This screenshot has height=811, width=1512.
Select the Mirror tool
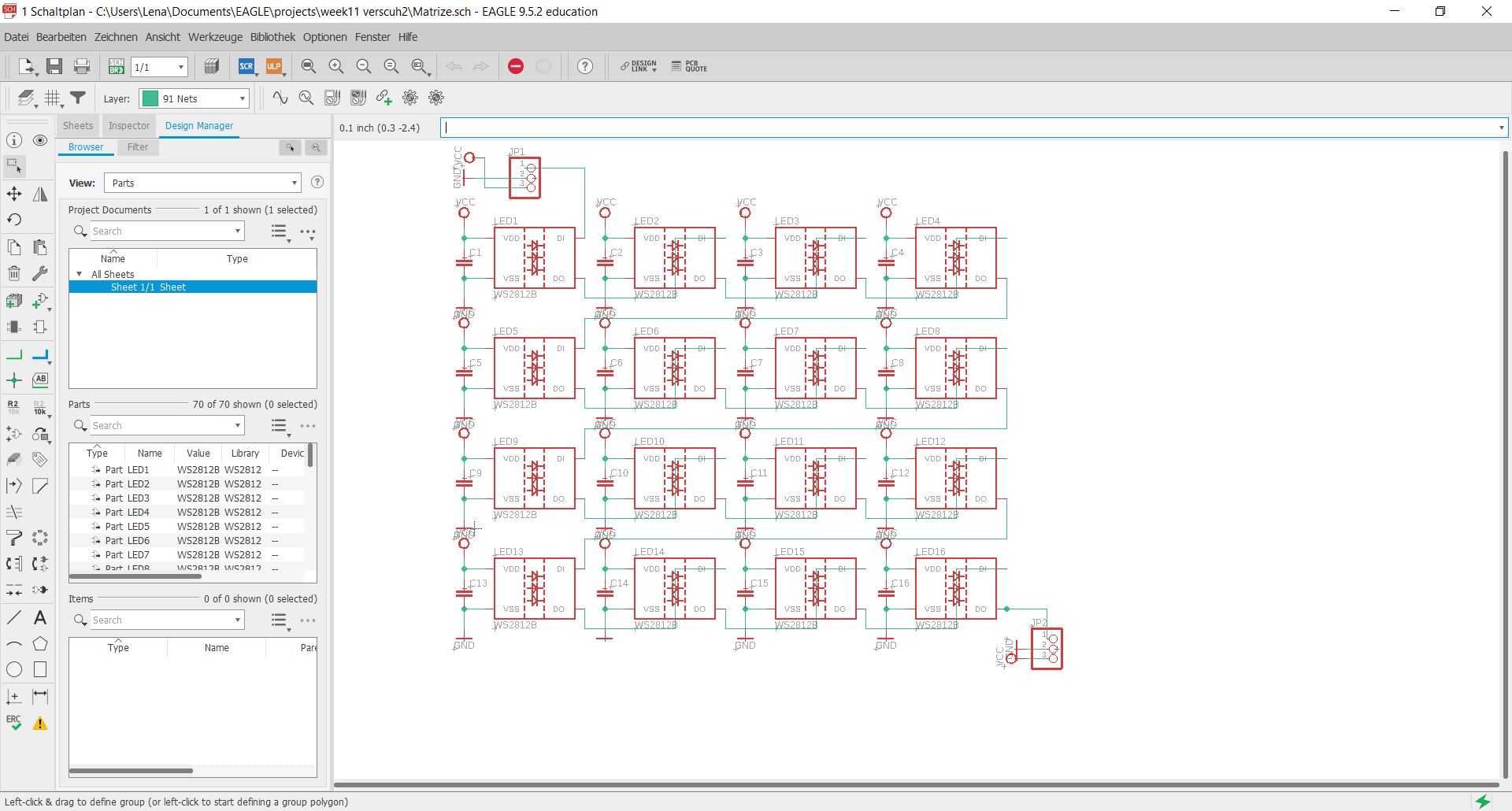click(x=40, y=194)
